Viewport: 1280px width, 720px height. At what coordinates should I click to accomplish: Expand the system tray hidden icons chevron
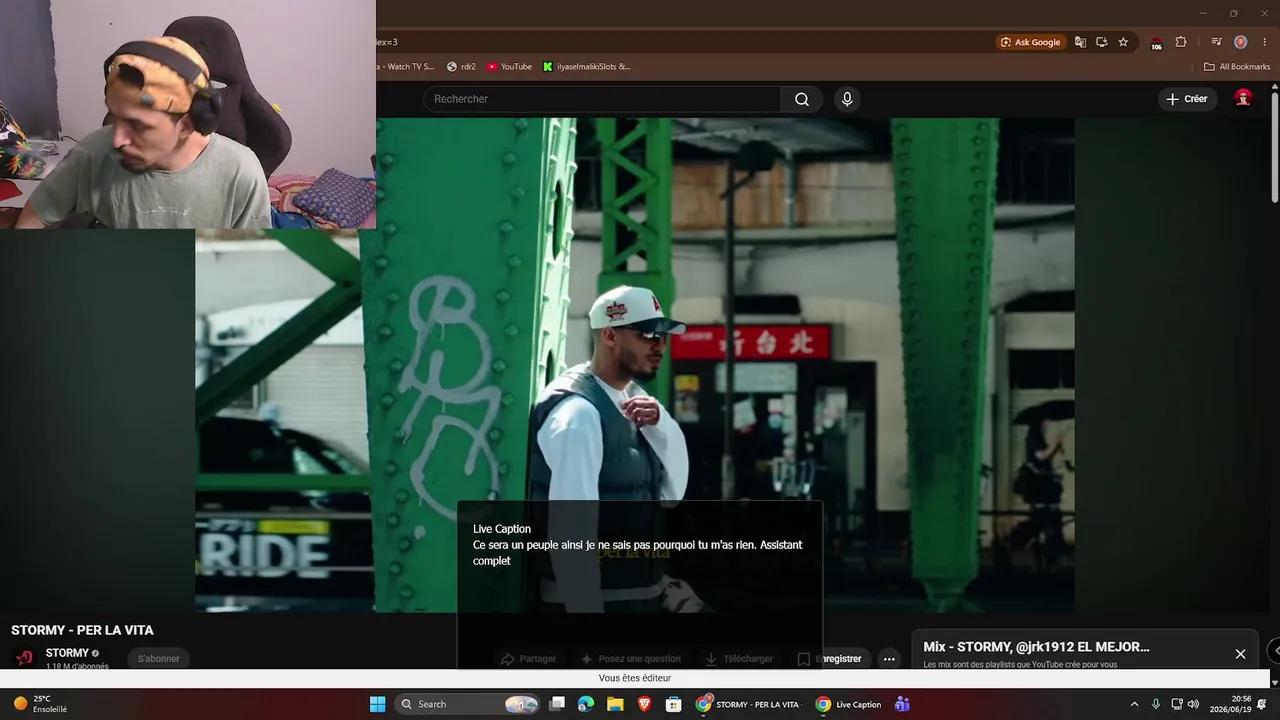(1134, 704)
